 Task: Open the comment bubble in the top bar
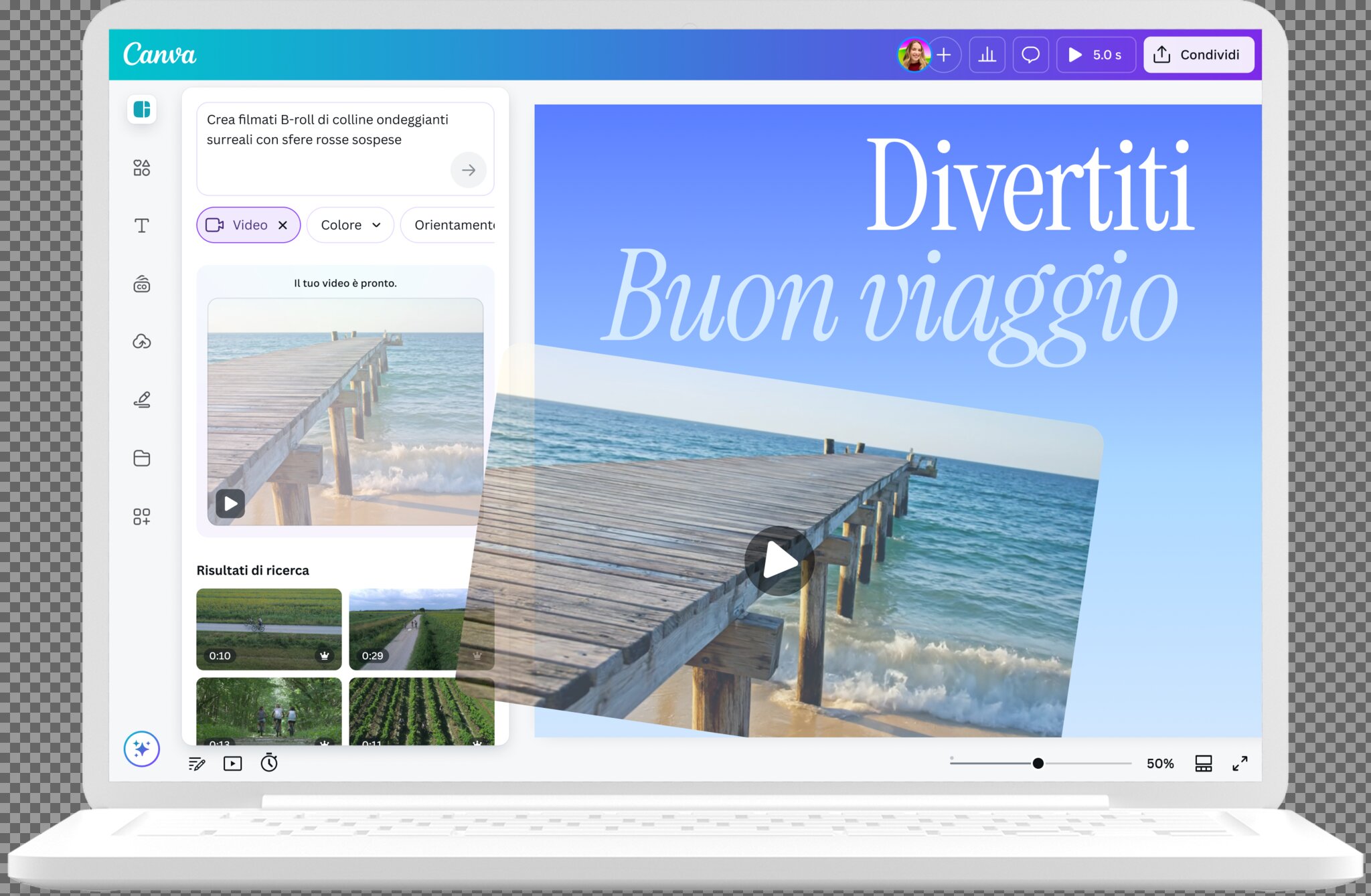pyautogui.click(x=1030, y=54)
